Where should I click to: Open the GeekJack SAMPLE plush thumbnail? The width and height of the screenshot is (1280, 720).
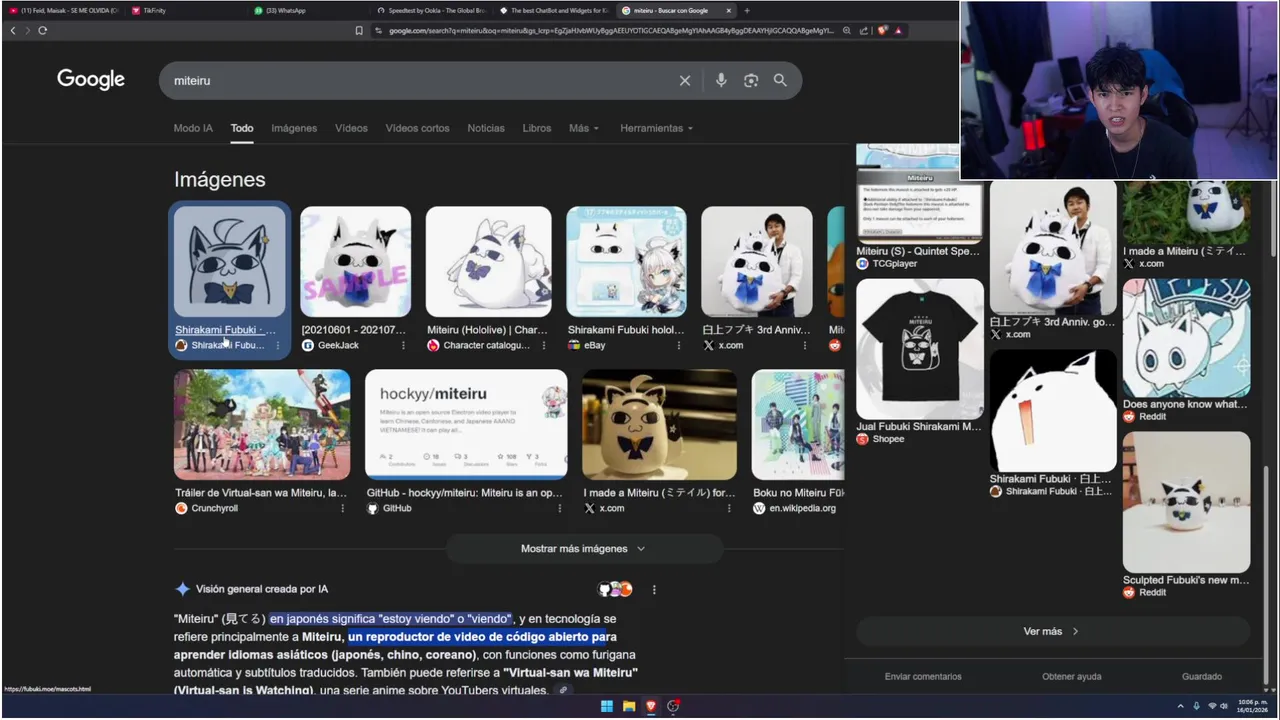356,262
